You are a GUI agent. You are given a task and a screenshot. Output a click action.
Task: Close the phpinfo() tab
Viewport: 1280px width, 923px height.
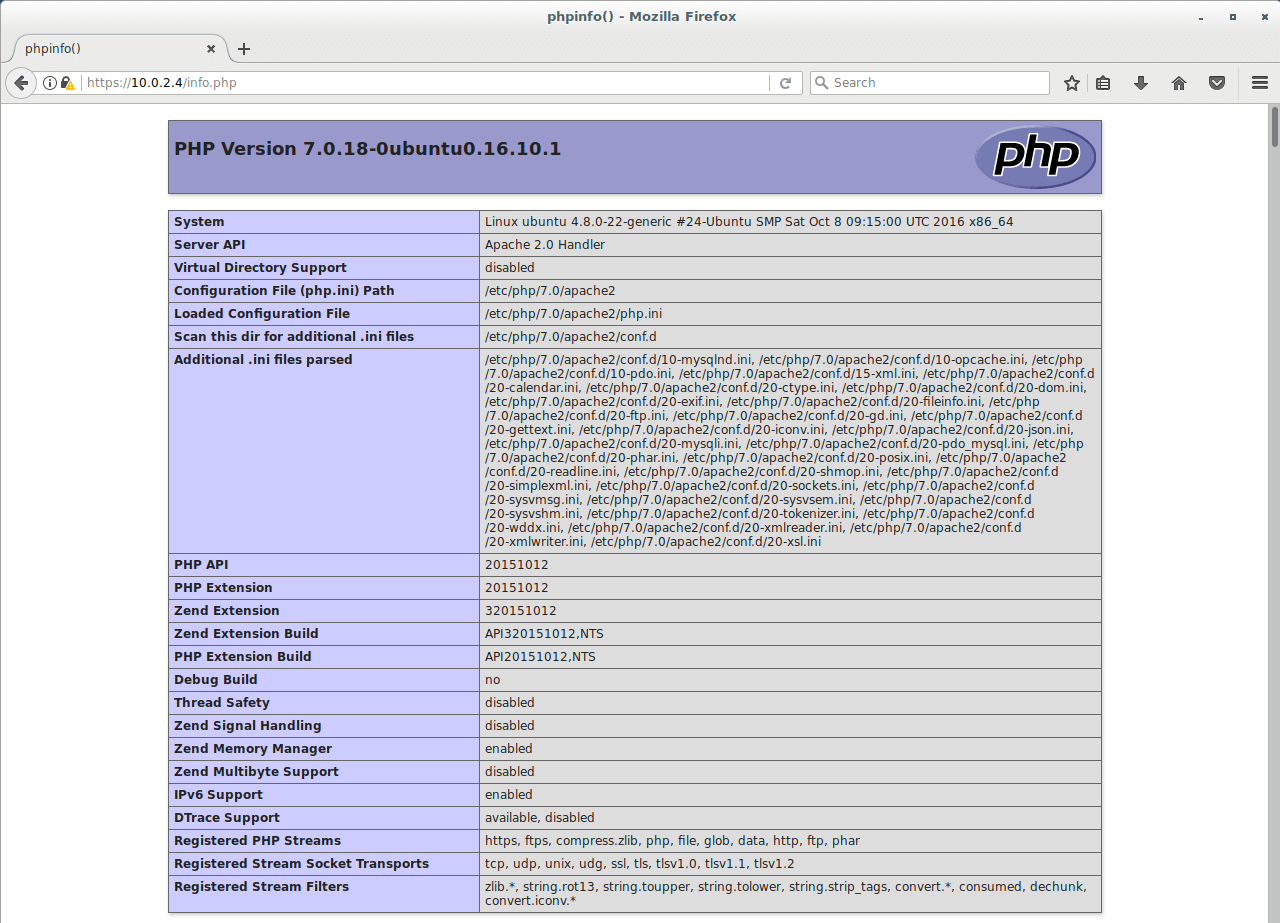coord(211,49)
